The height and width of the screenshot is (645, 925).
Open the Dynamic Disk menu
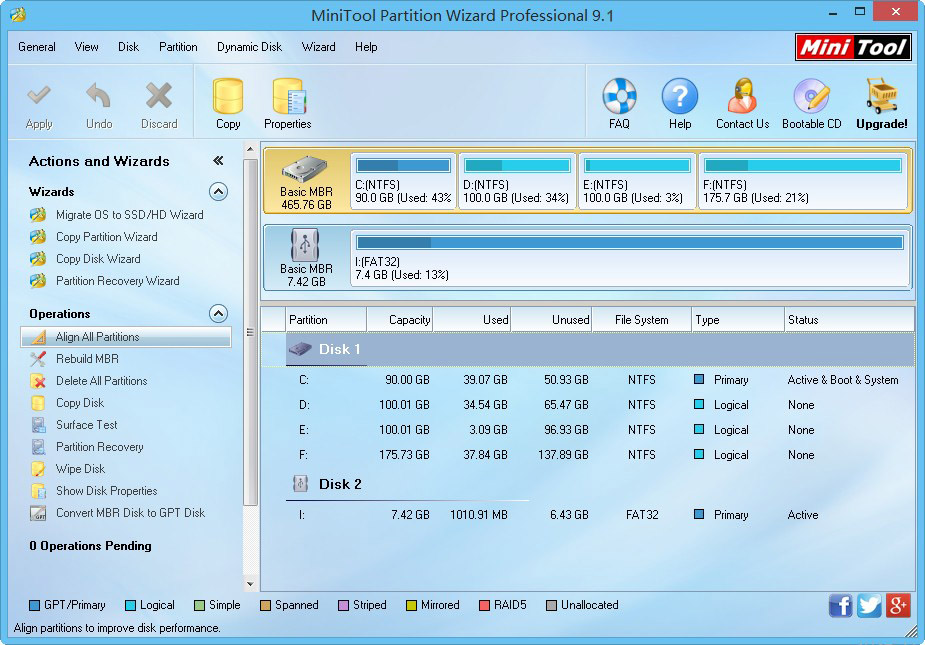tap(249, 47)
